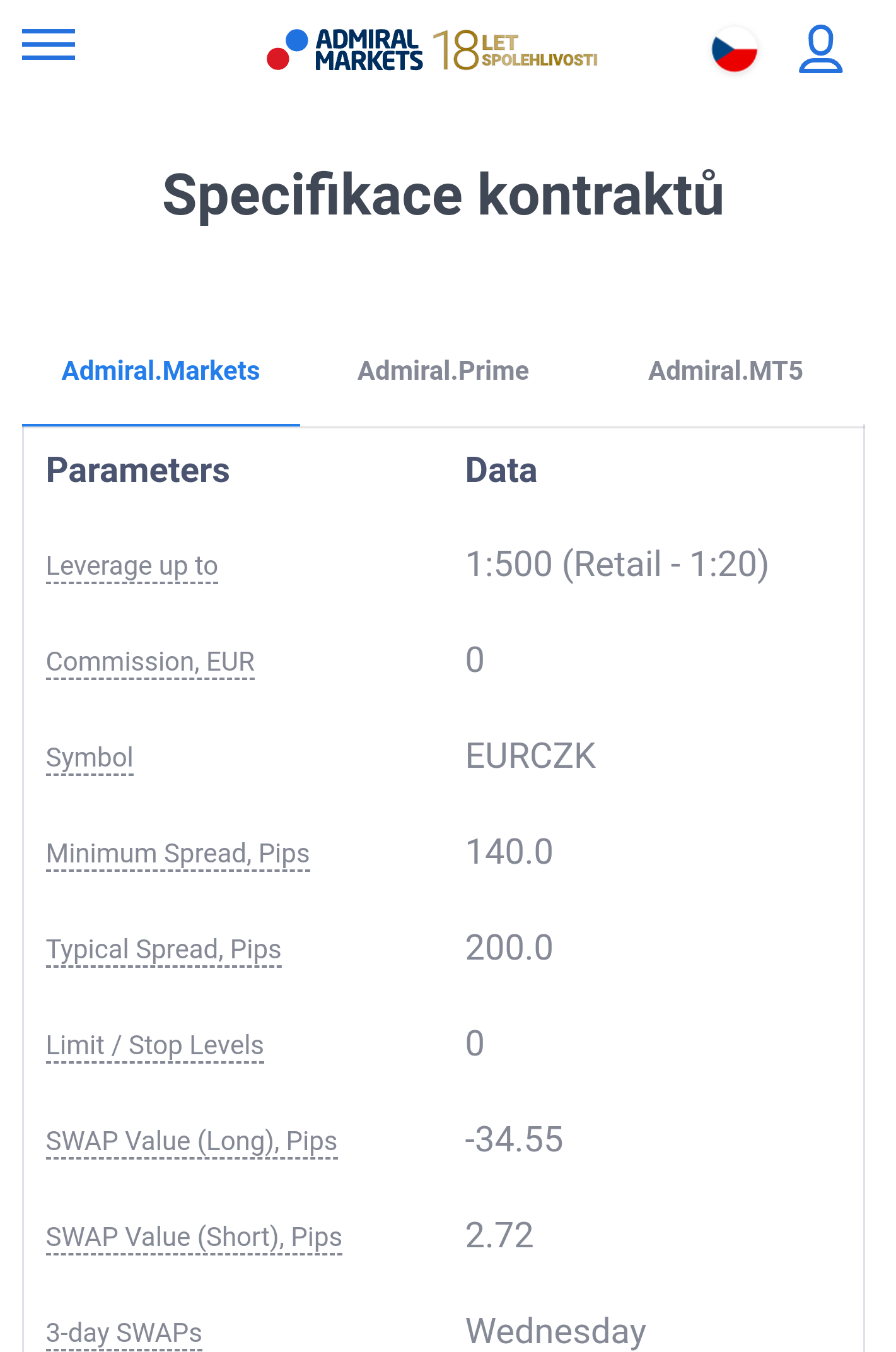Click the 18 Let Spolehlivosti badge
The image size is (896, 1352).
[515, 50]
